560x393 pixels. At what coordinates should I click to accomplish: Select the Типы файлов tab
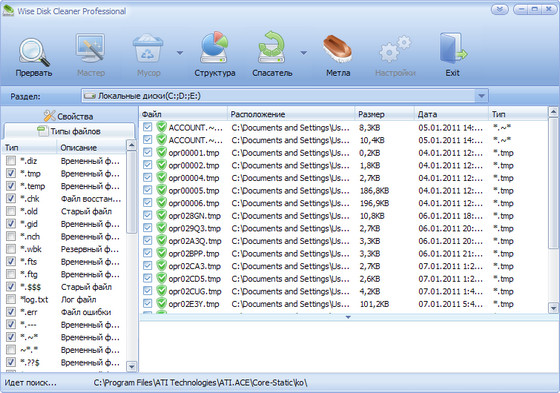coord(69,131)
